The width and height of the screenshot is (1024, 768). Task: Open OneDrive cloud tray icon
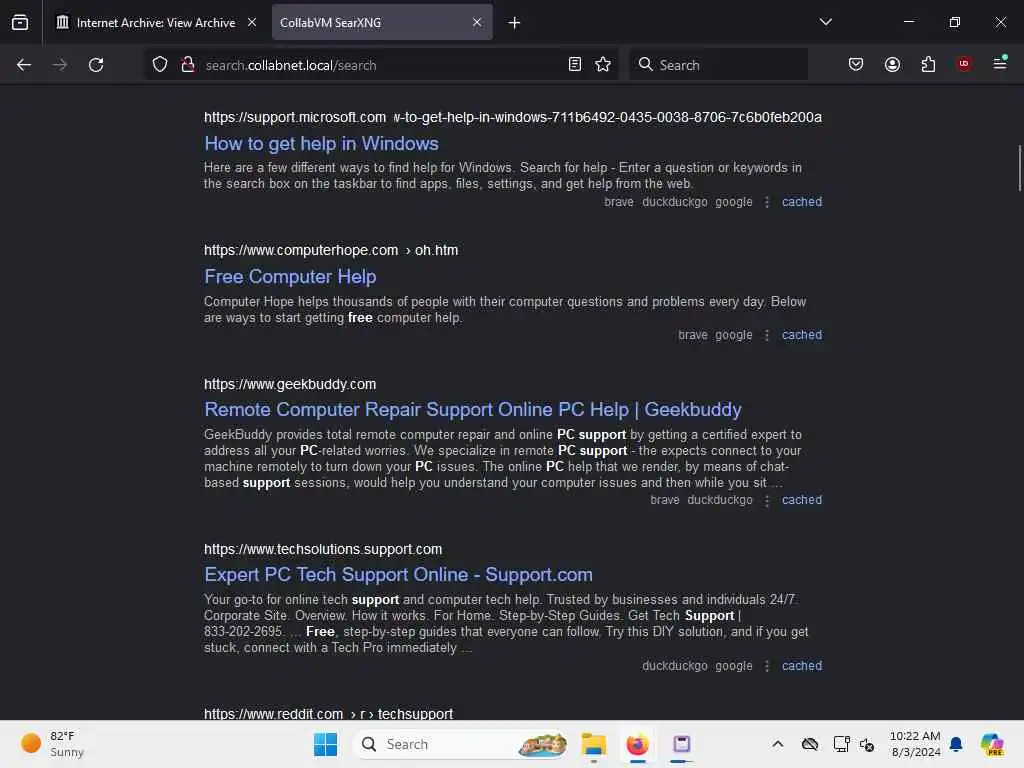(x=810, y=744)
